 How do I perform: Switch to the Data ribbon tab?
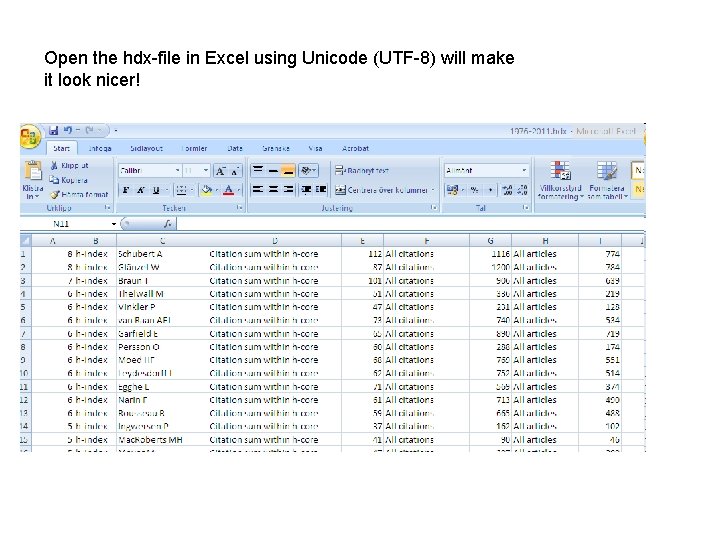[x=235, y=148]
